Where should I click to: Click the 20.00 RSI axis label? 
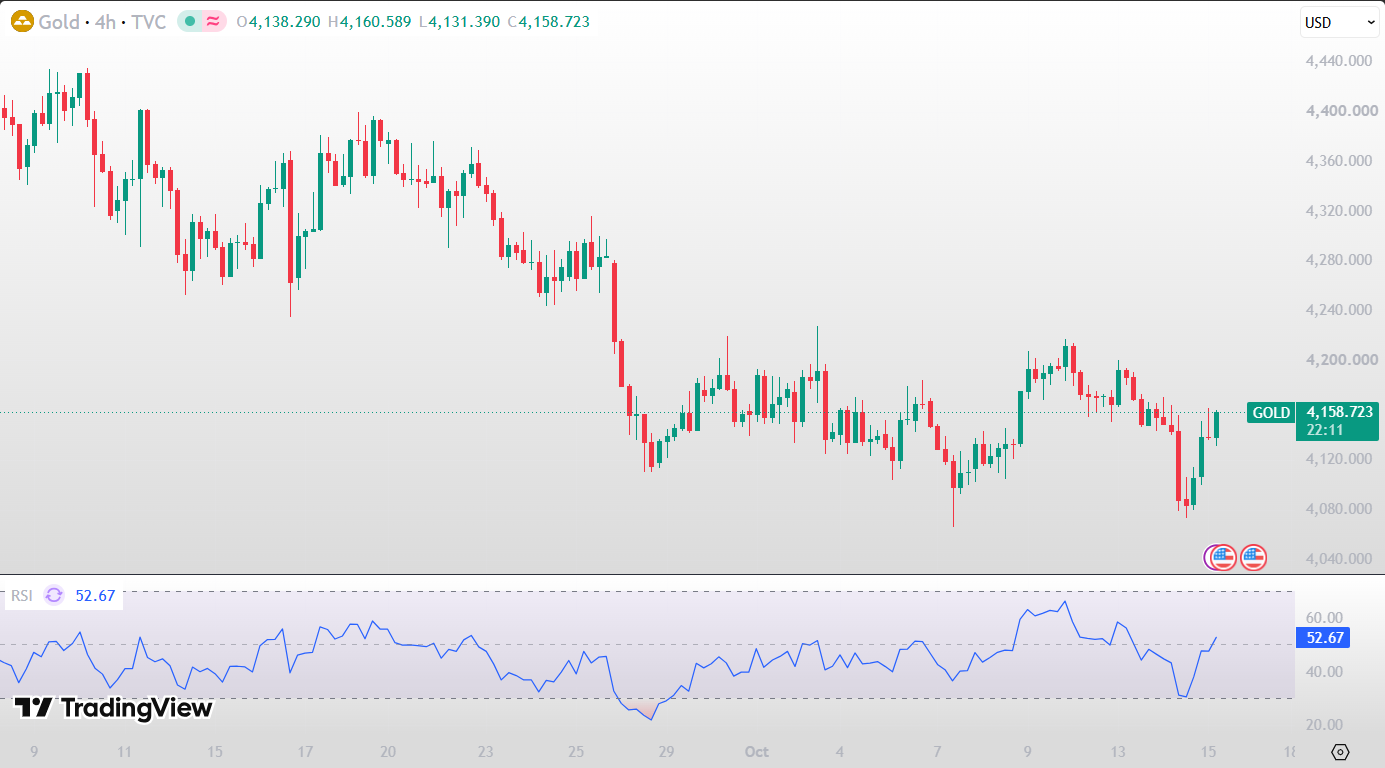click(x=1324, y=725)
